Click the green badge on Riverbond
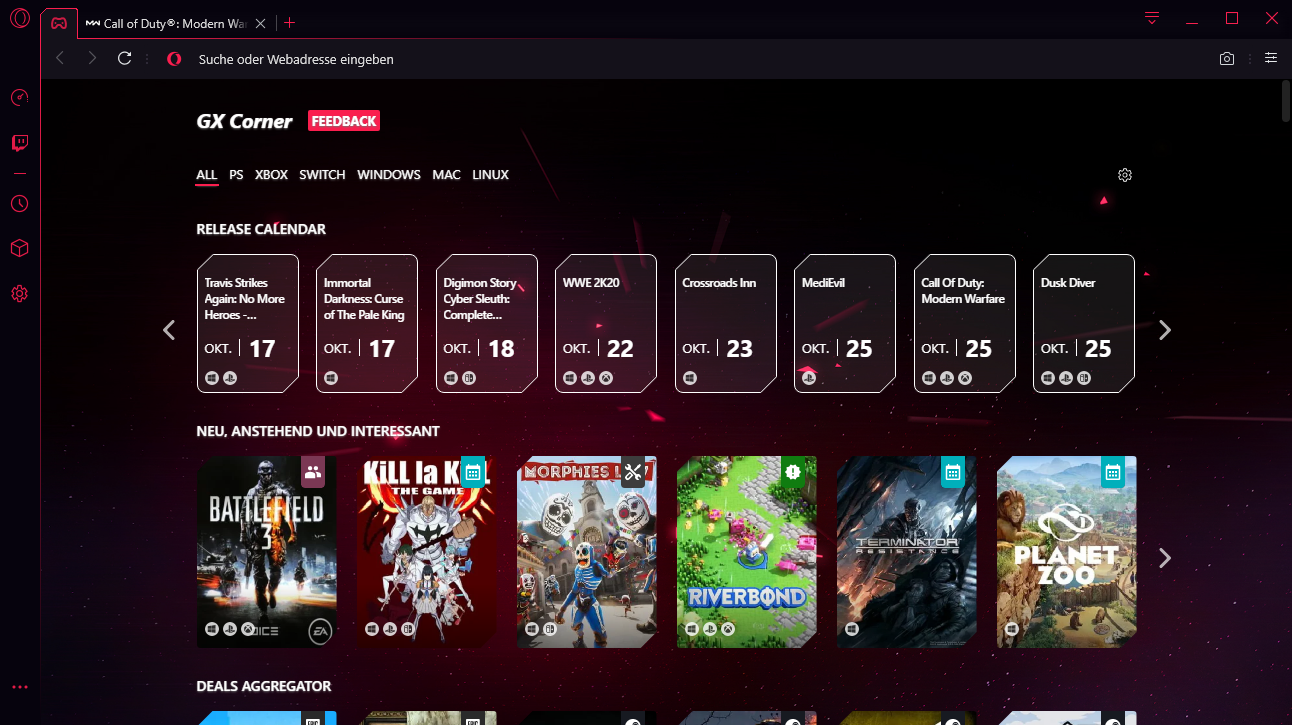 pos(793,472)
